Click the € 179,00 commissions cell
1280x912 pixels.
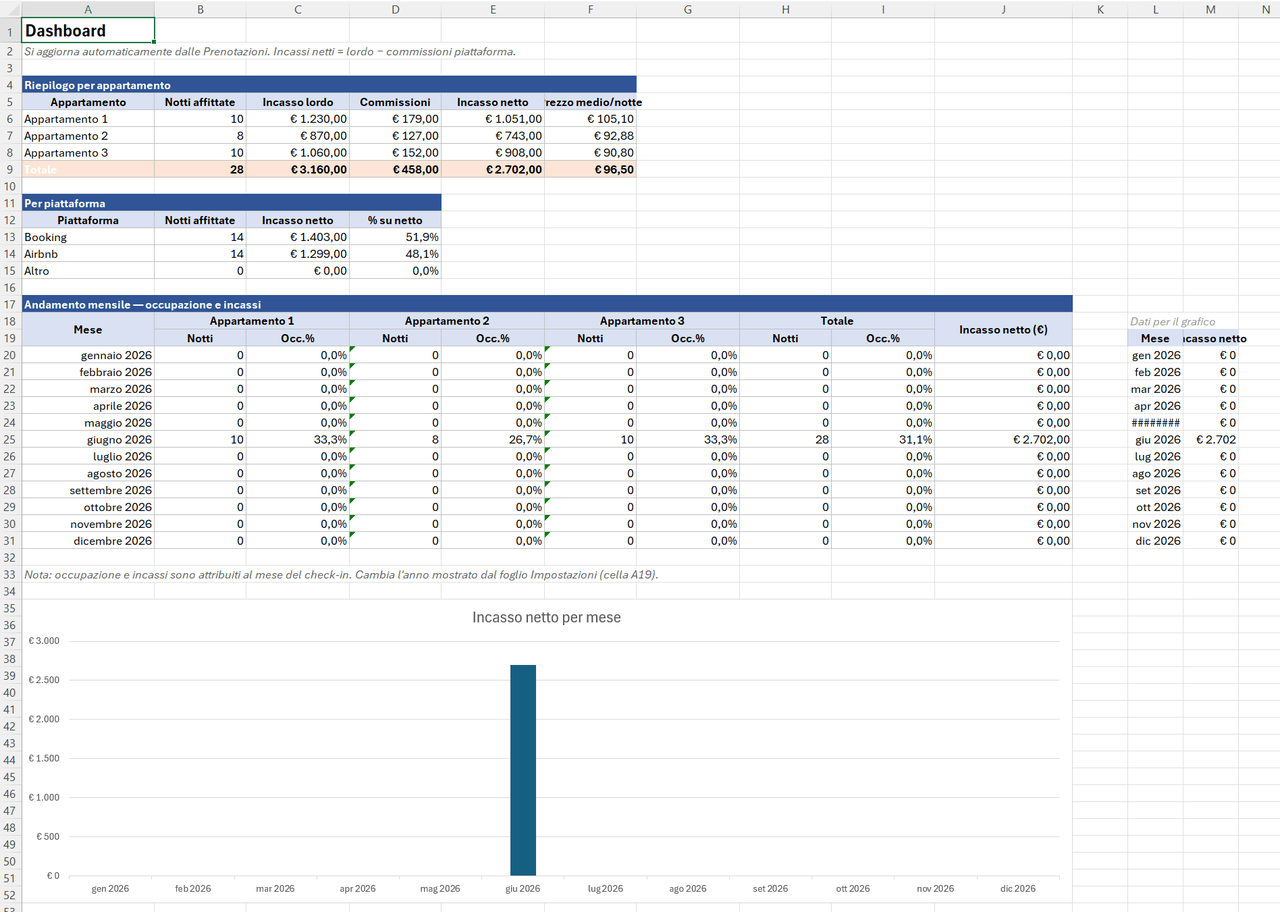coord(395,119)
